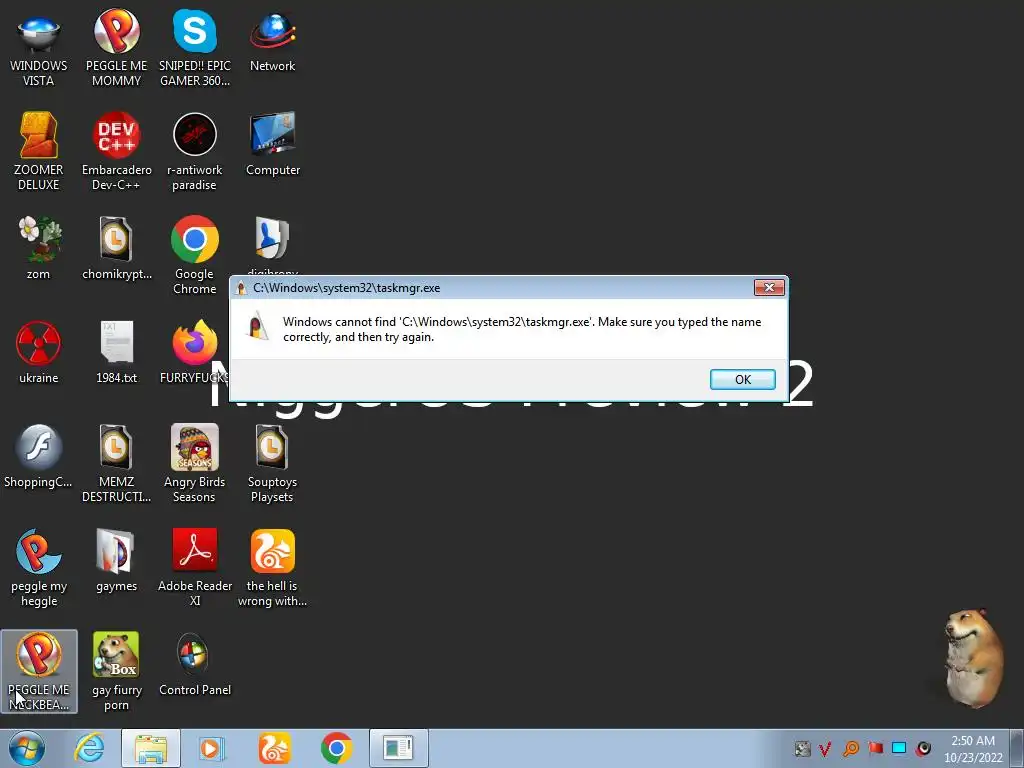This screenshot has width=1024, height=768.
Task: Click the orange magnifier tray icon
Action: (850, 748)
